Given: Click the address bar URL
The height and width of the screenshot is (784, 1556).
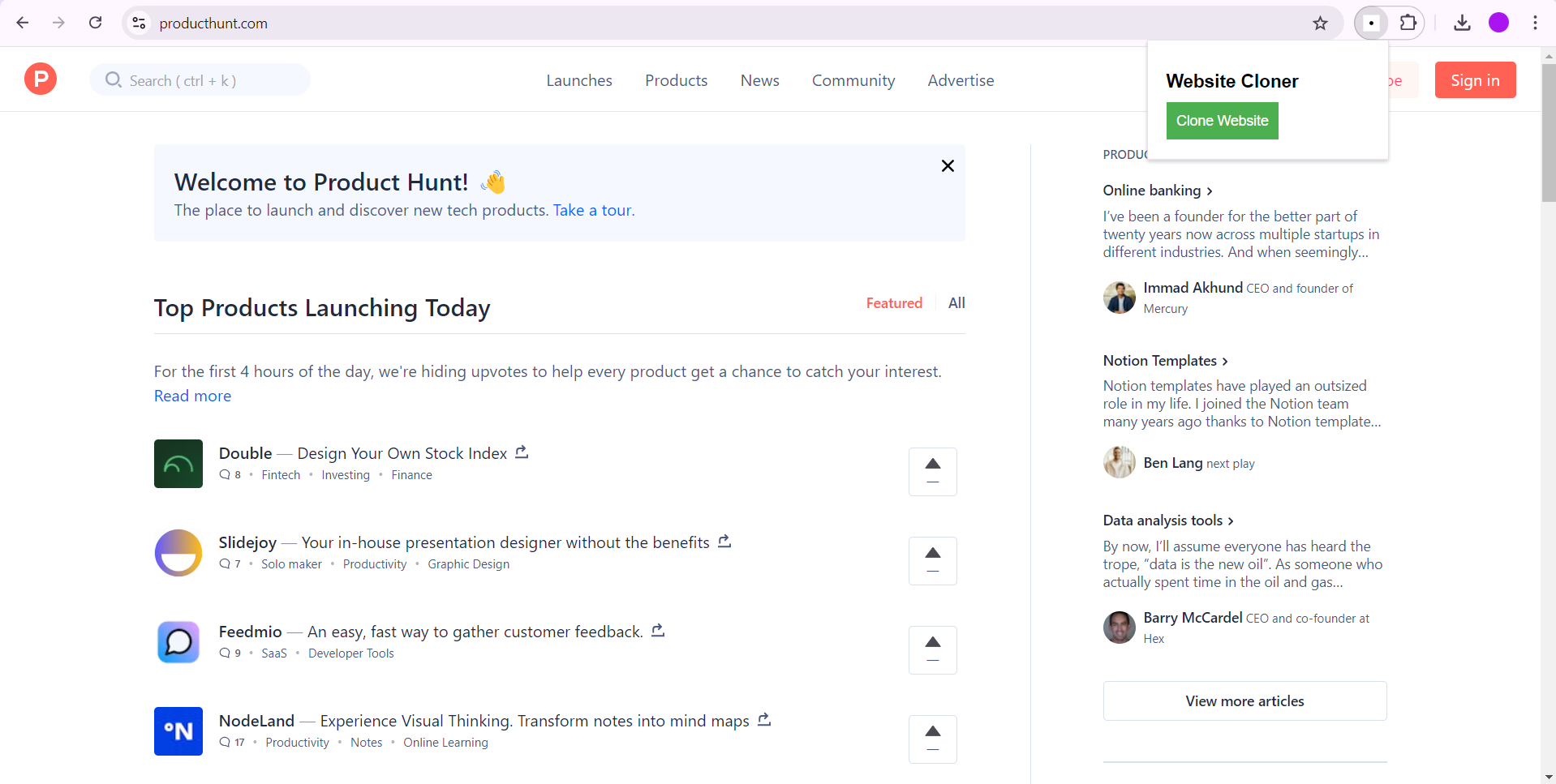Looking at the screenshot, I should 213,24.
